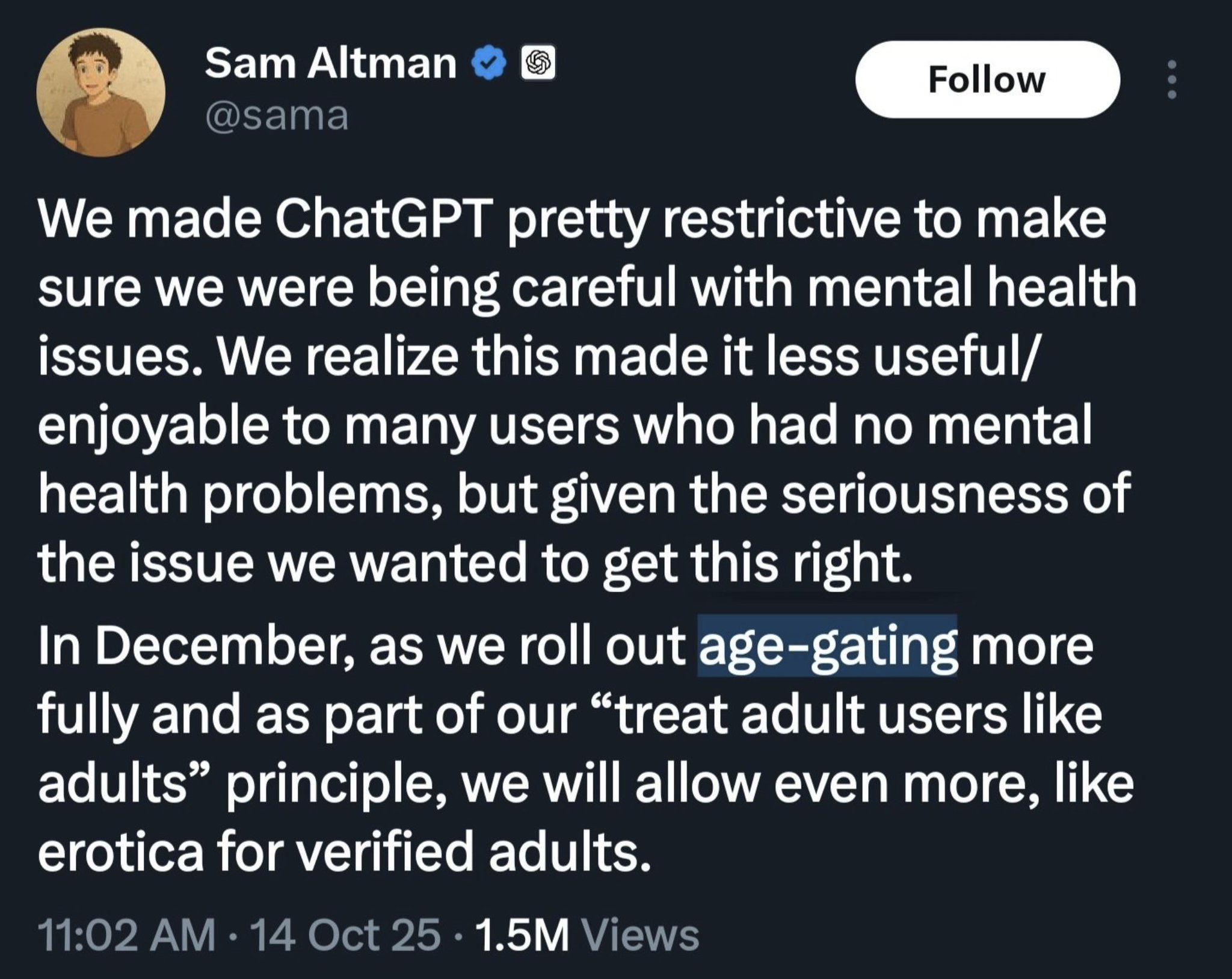
Task: Click the blue verified checkmark badge
Action: pyautogui.click(x=490, y=63)
